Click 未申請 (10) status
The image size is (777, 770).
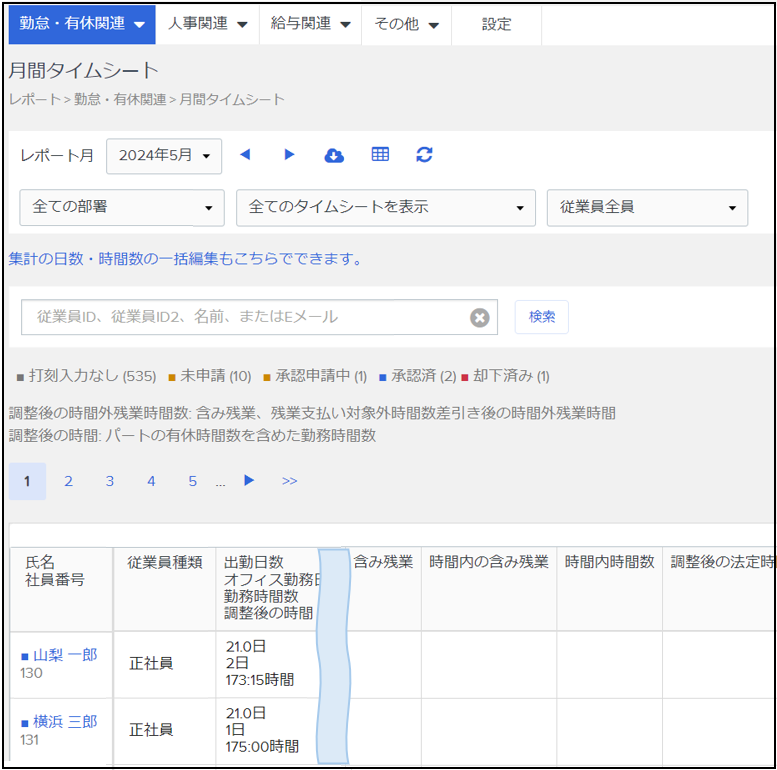210,376
